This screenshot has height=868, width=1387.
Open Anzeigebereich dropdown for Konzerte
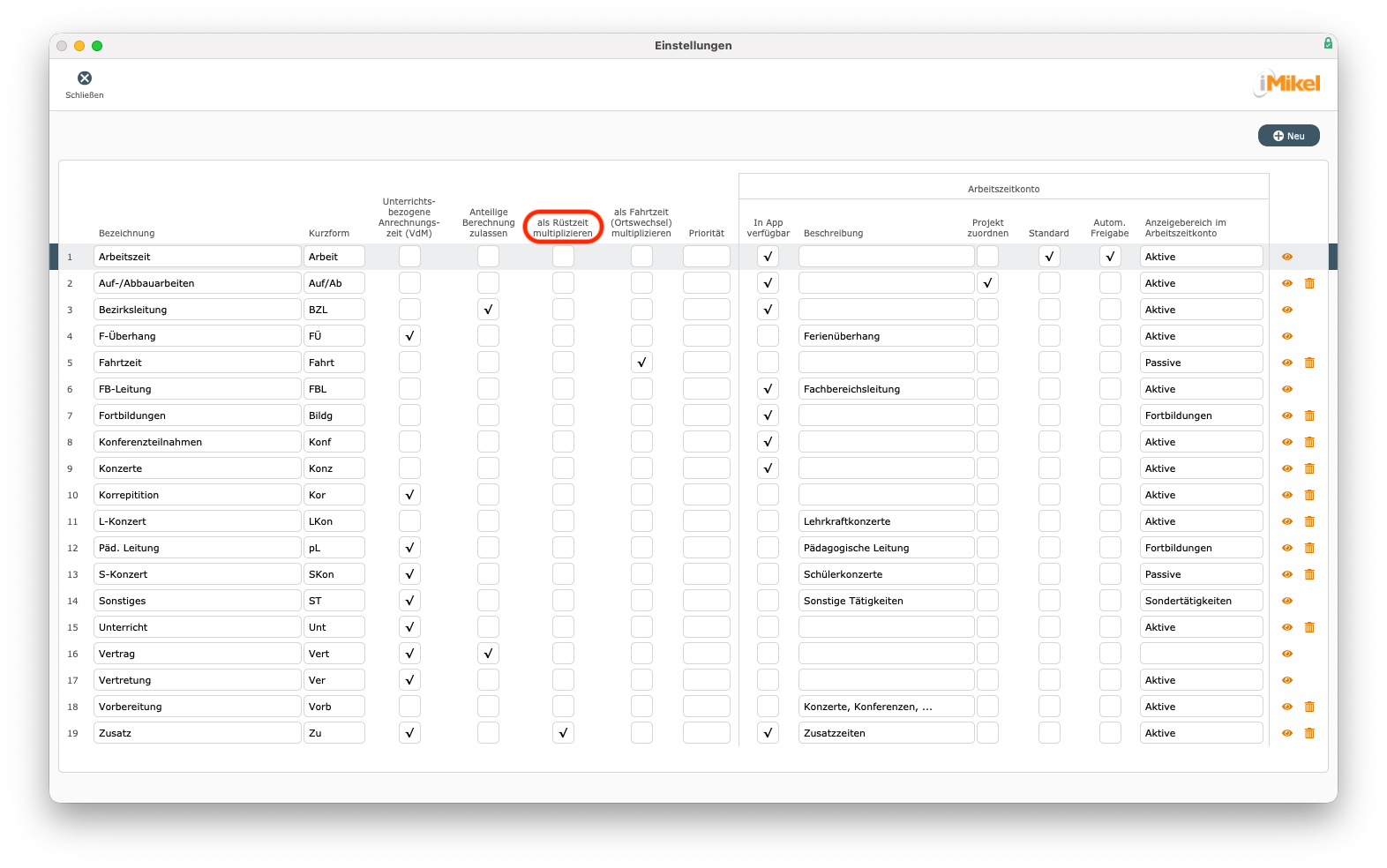click(x=1202, y=468)
